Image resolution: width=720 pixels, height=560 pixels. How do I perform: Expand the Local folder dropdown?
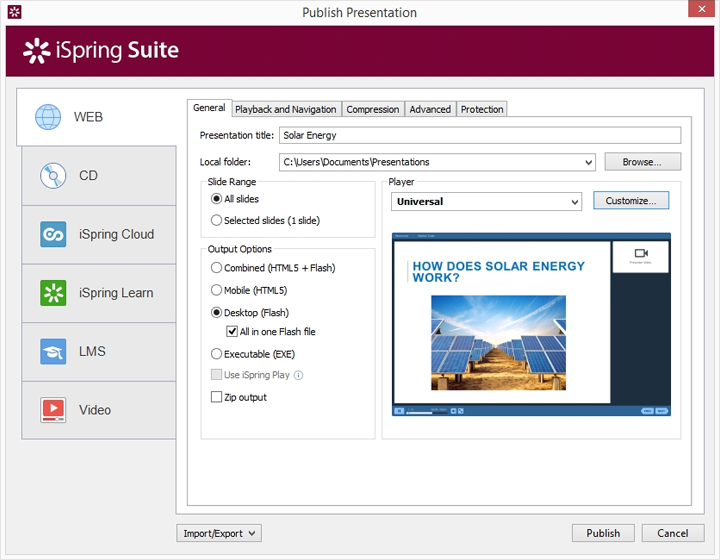click(x=588, y=162)
